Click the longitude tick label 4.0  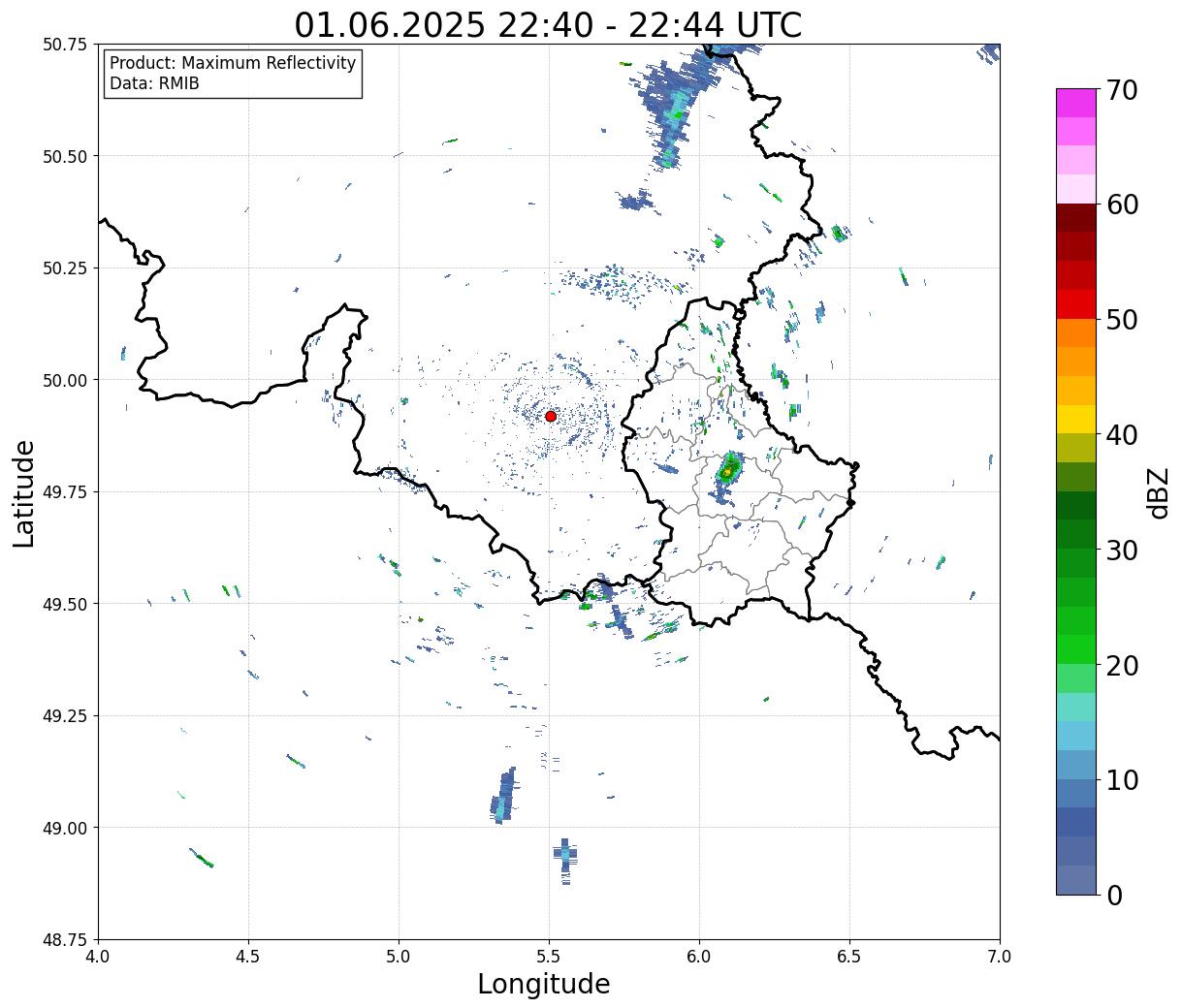pos(98,957)
